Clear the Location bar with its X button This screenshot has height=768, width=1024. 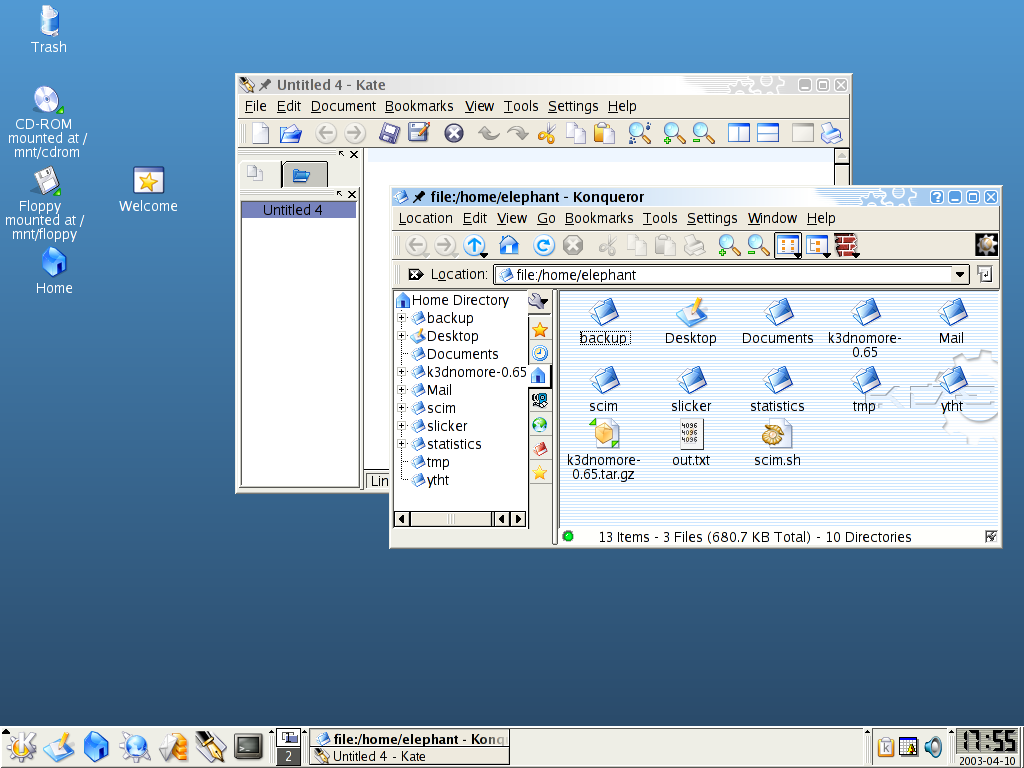point(415,274)
